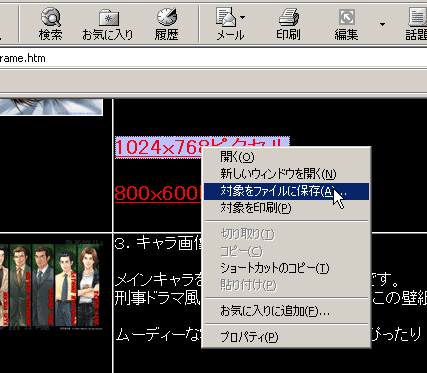Expand the メール dropdown arrow

coord(242,17)
